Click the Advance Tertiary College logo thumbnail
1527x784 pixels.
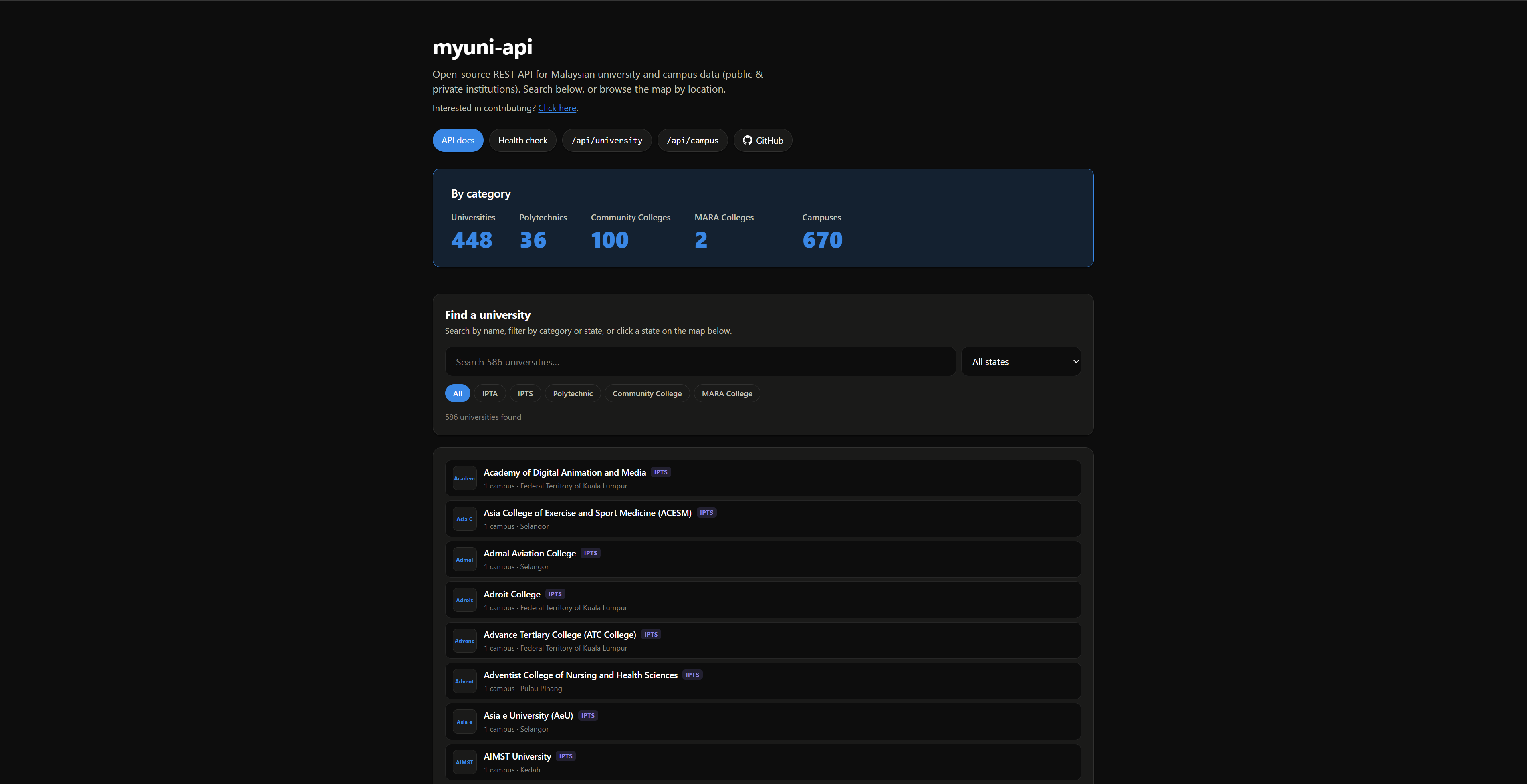(x=464, y=641)
